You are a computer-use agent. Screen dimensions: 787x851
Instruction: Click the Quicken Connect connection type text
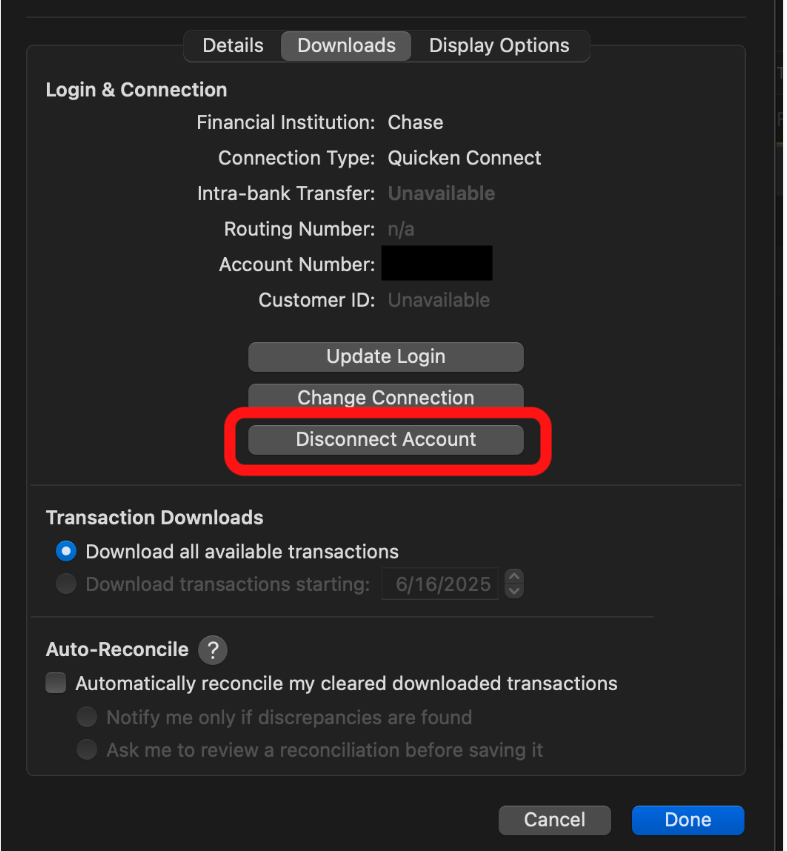464,158
